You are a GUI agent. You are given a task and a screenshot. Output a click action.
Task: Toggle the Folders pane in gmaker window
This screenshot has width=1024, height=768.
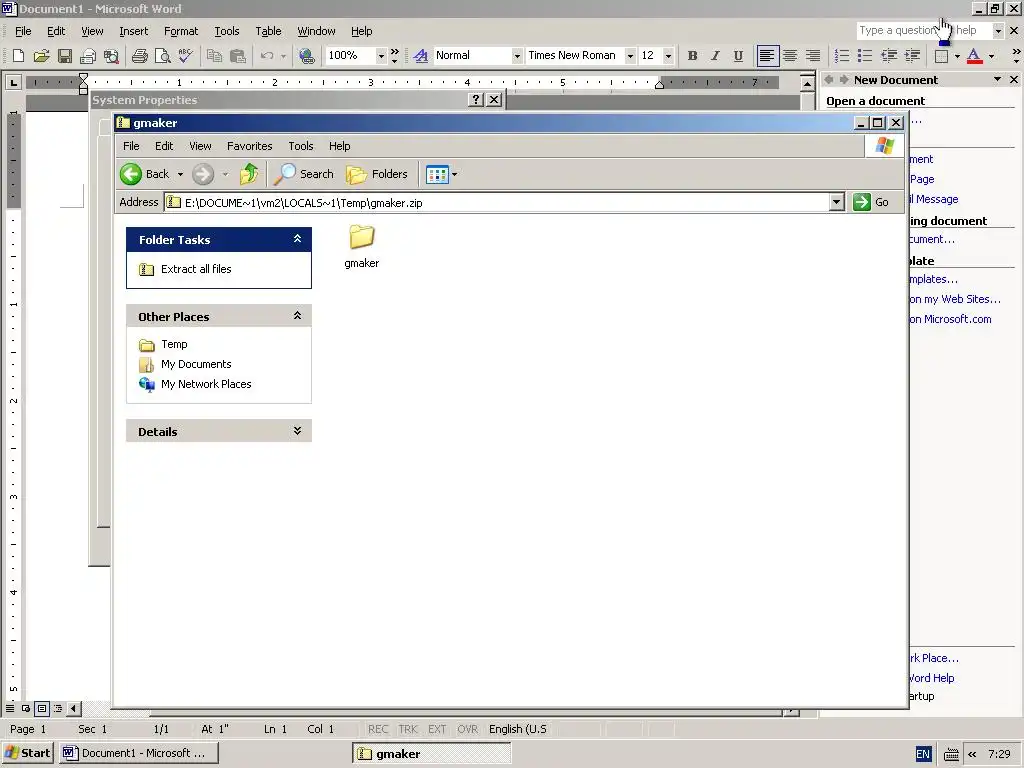pyautogui.click(x=377, y=174)
